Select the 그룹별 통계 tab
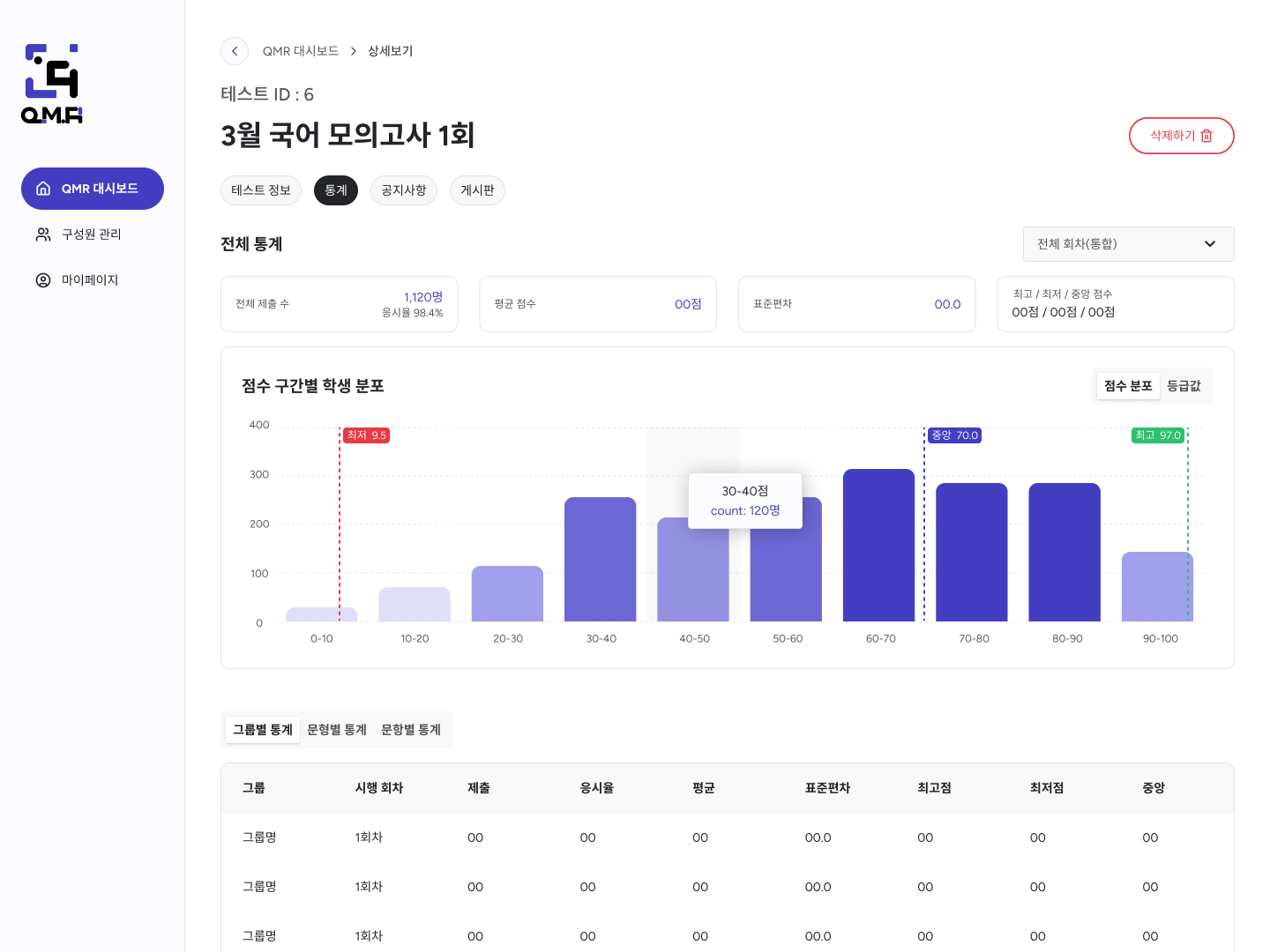The image size is (1270, 952). [263, 730]
